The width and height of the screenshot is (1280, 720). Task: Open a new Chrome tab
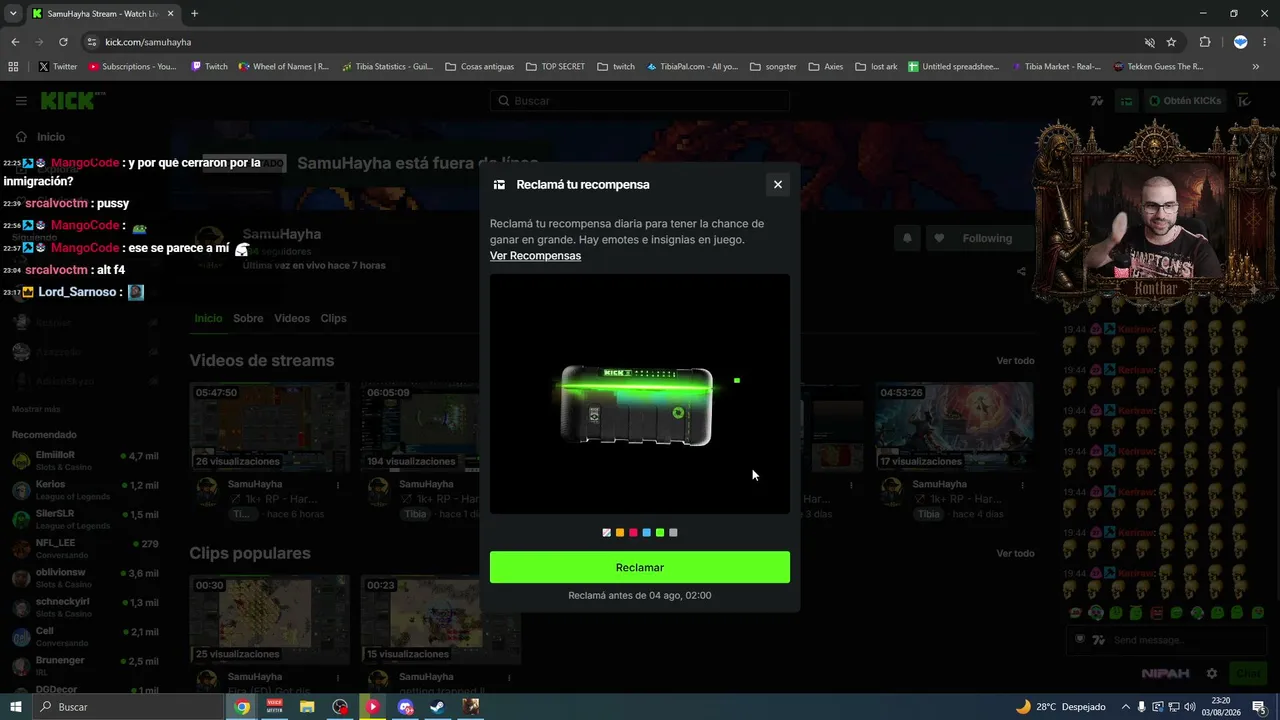[x=194, y=14]
